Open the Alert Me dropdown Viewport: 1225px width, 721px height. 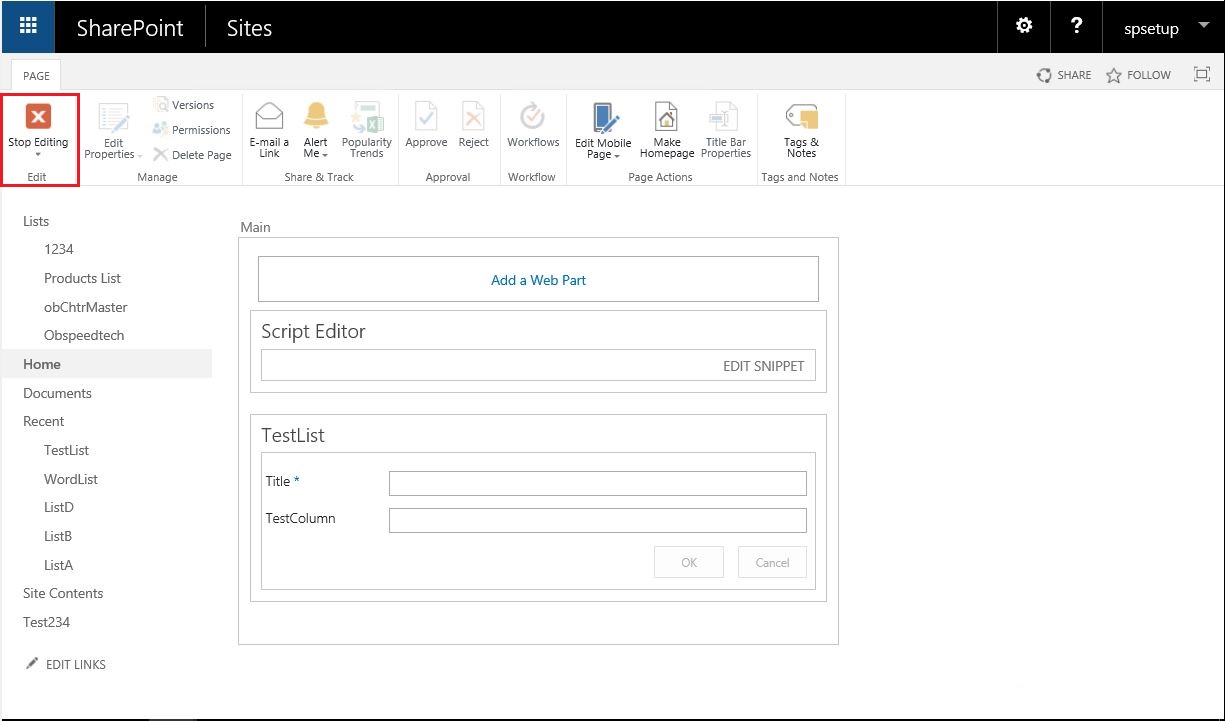pos(316,130)
